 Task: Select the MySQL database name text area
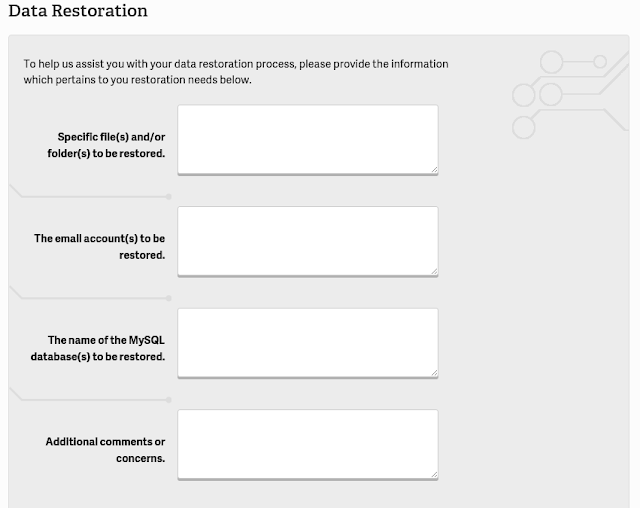point(308,343)
